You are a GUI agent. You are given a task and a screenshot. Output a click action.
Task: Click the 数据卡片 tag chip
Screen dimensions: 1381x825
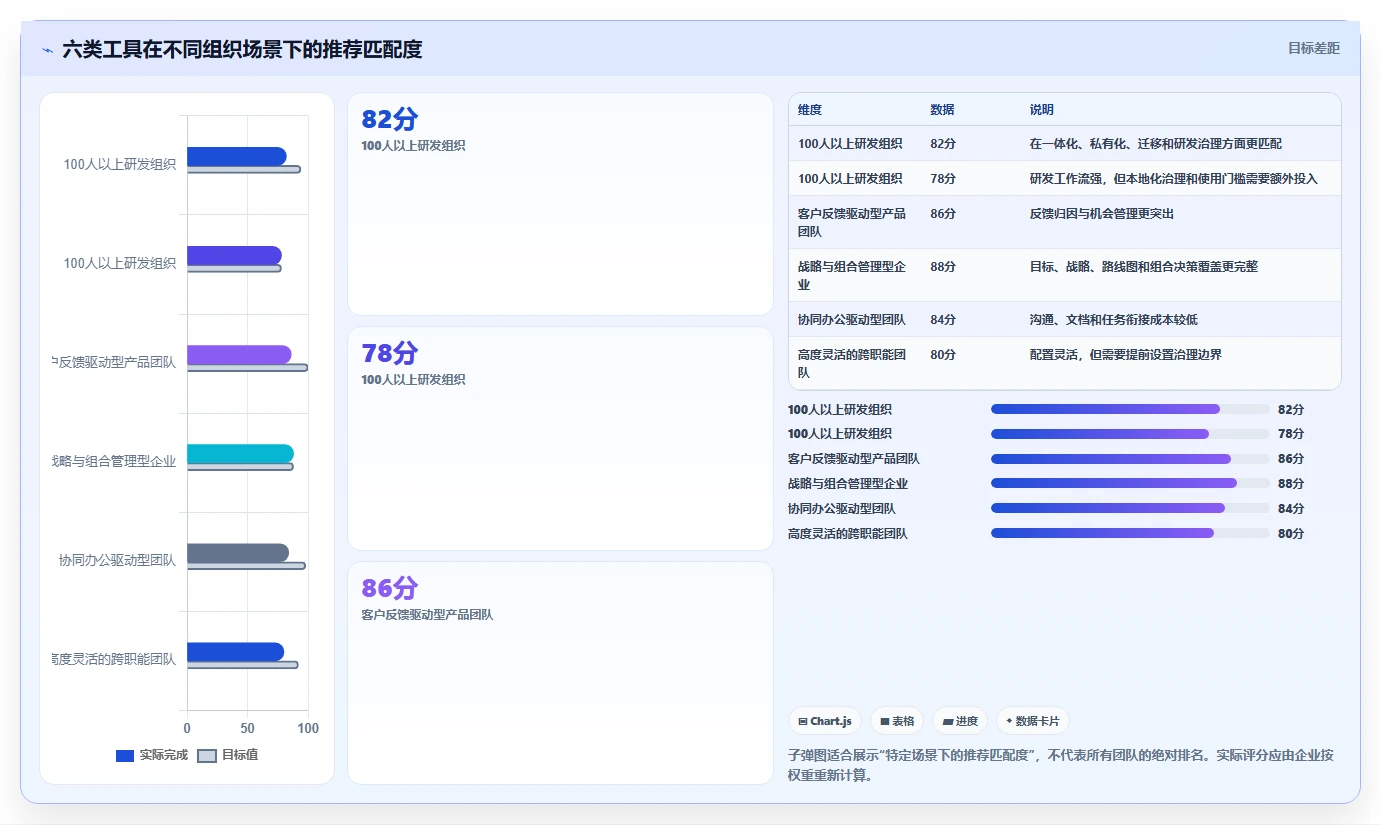[x=1033, y=721]
